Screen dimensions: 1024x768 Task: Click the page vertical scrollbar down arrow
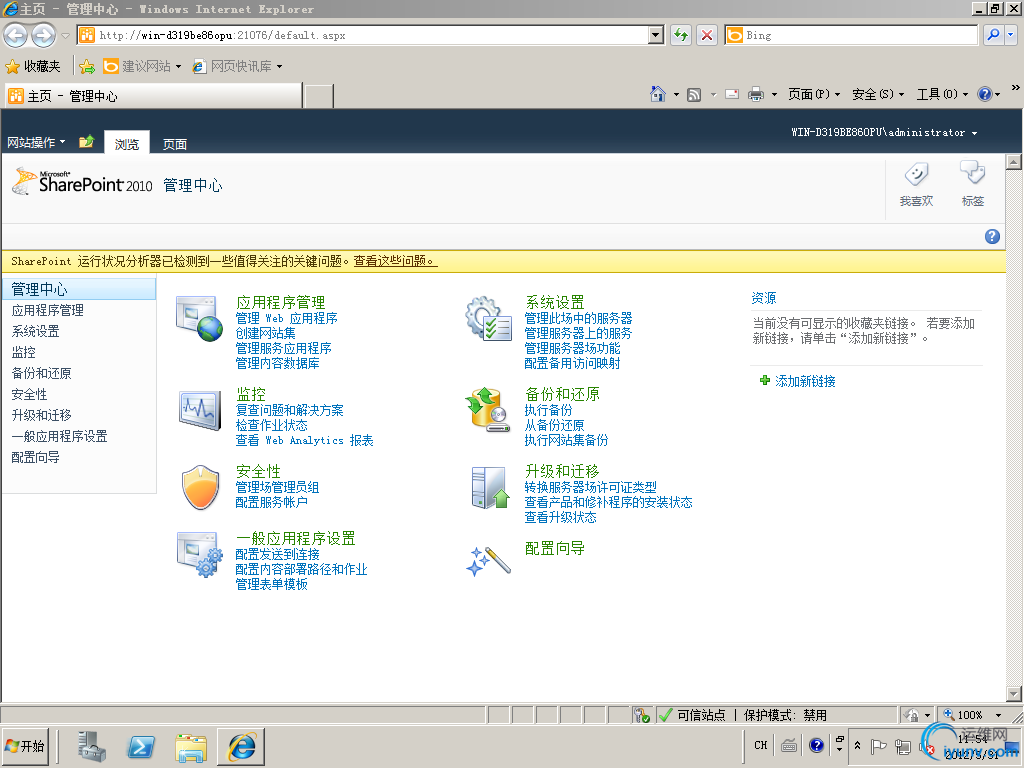(1014, 694)
